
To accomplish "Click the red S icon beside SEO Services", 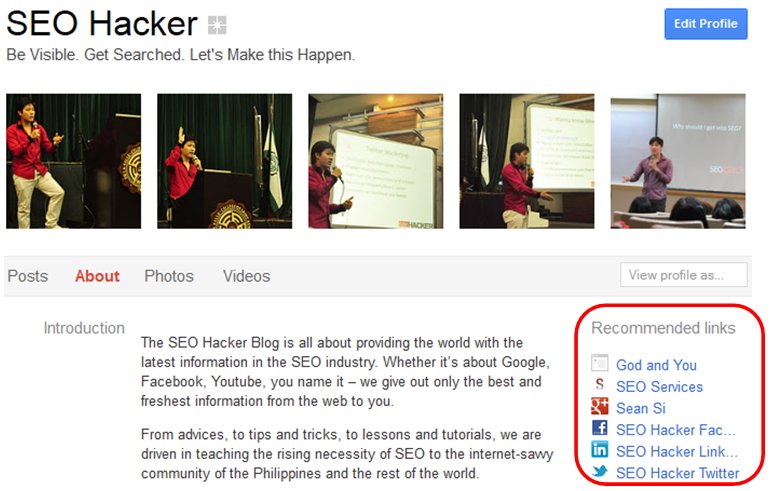I will point(599,384).
